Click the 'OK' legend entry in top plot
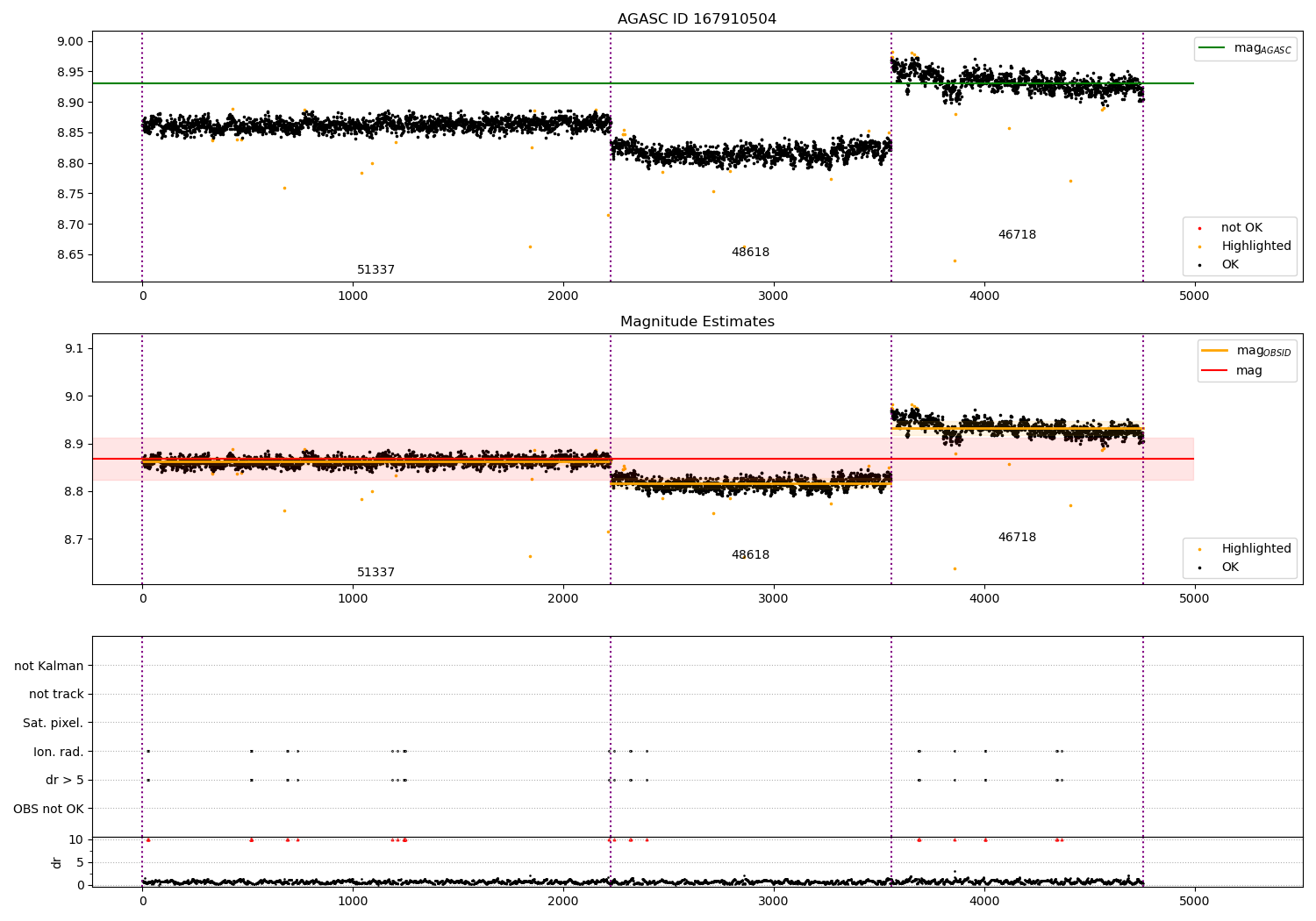Image resolution: width=1316 pixels, height=921 pixels. [1219, 265]
